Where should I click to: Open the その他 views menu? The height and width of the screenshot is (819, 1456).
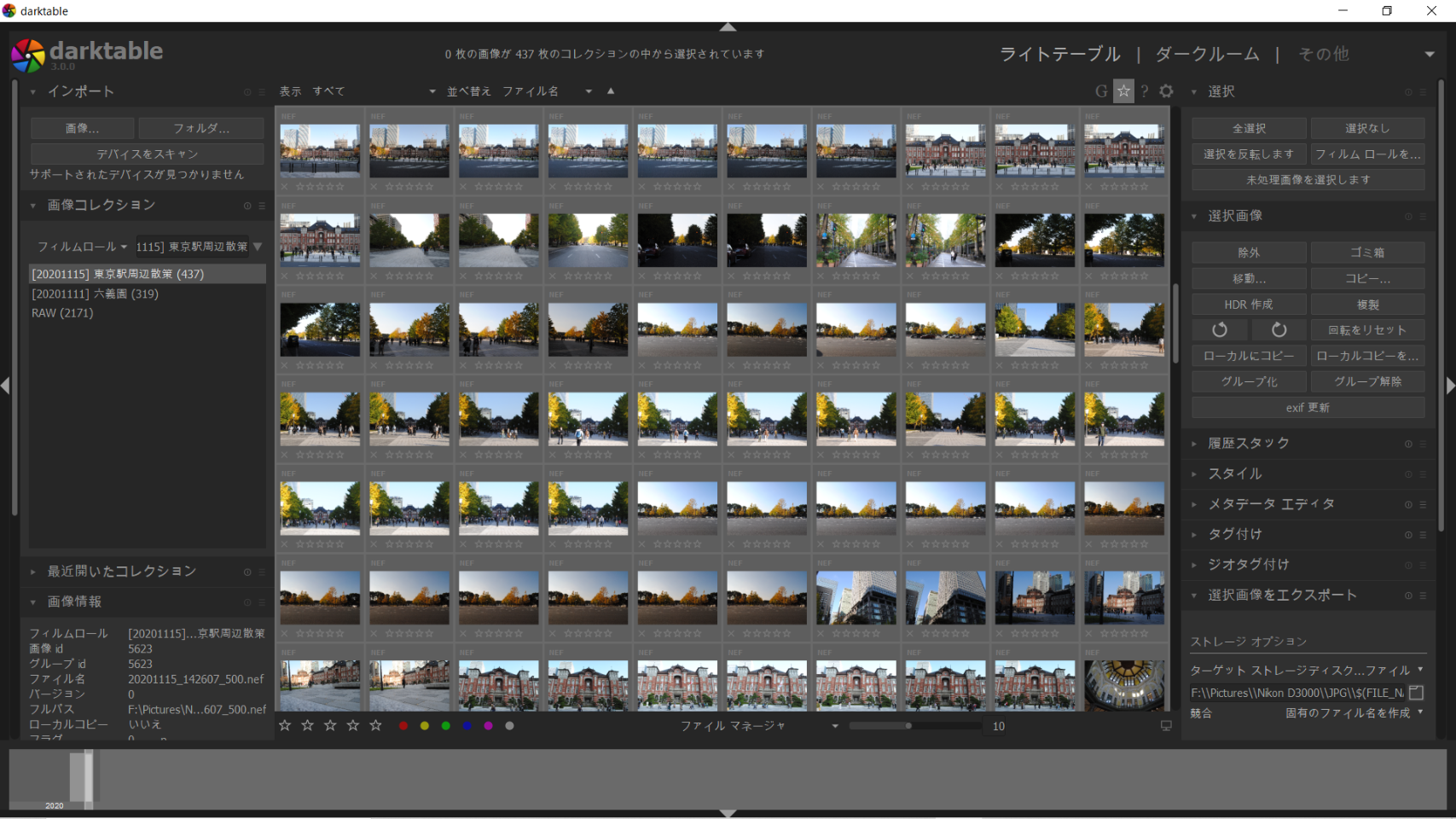pos(1323,55)
